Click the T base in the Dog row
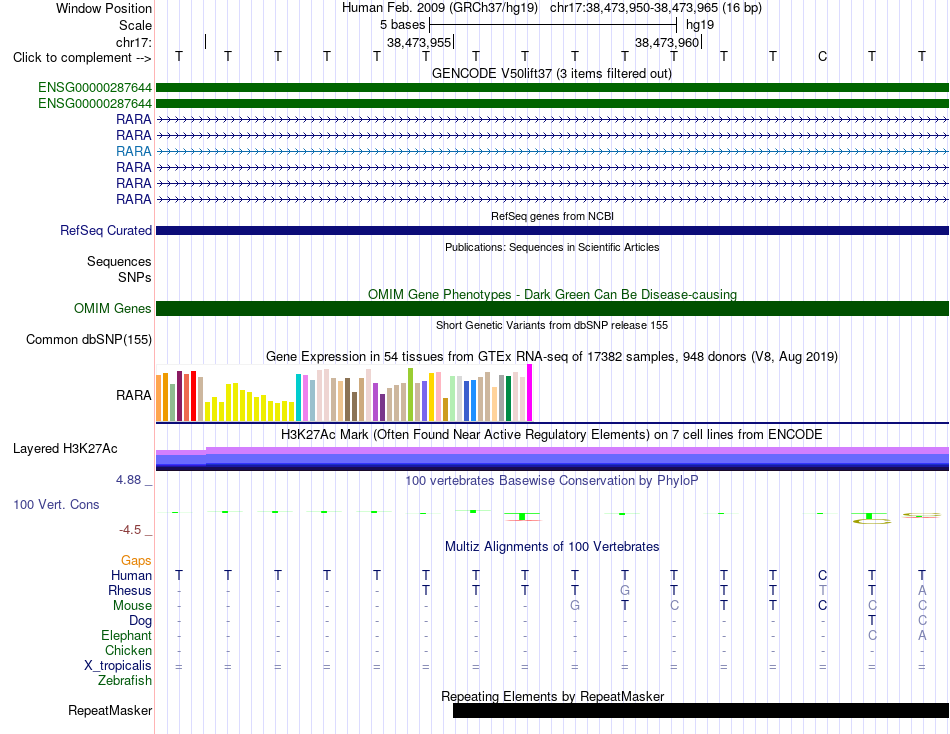Viewport: 950px width, 734px height. pos(872,620)
